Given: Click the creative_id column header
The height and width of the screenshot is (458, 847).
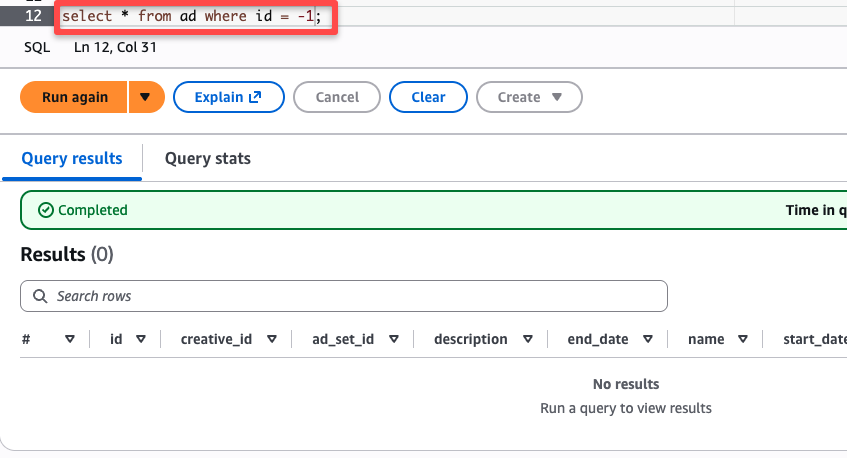Looking at the screenshot, I should (x=216, y=339).
